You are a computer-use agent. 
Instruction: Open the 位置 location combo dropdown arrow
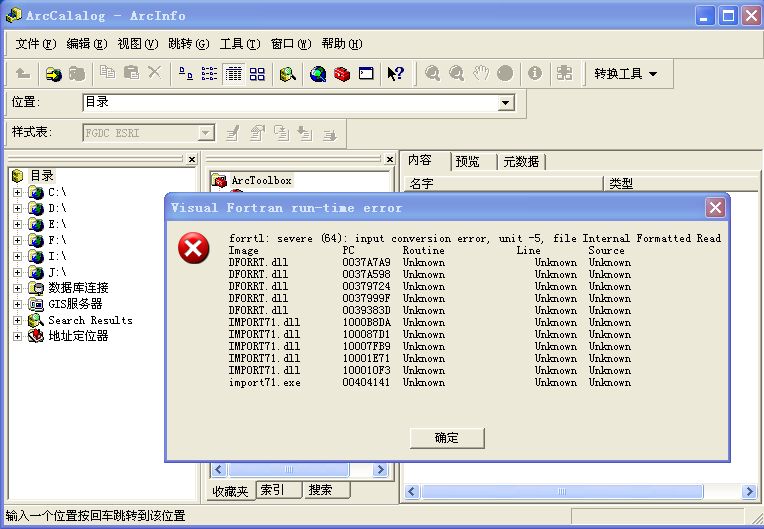coord(505,102)
